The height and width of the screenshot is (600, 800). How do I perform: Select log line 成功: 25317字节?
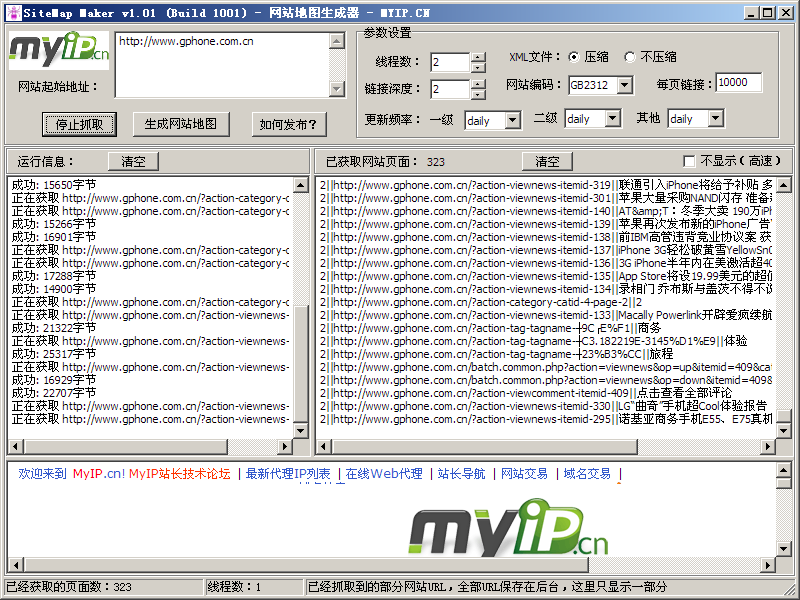click(x=54, y=354)
